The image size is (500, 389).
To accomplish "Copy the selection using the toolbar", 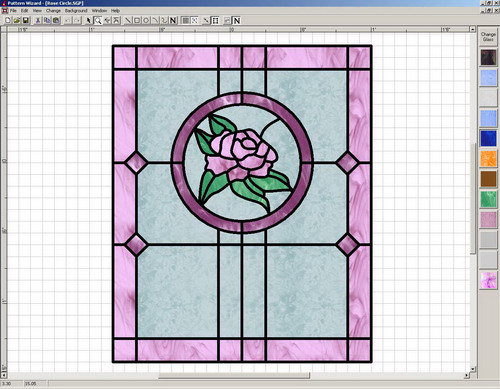I will [47, 21].
